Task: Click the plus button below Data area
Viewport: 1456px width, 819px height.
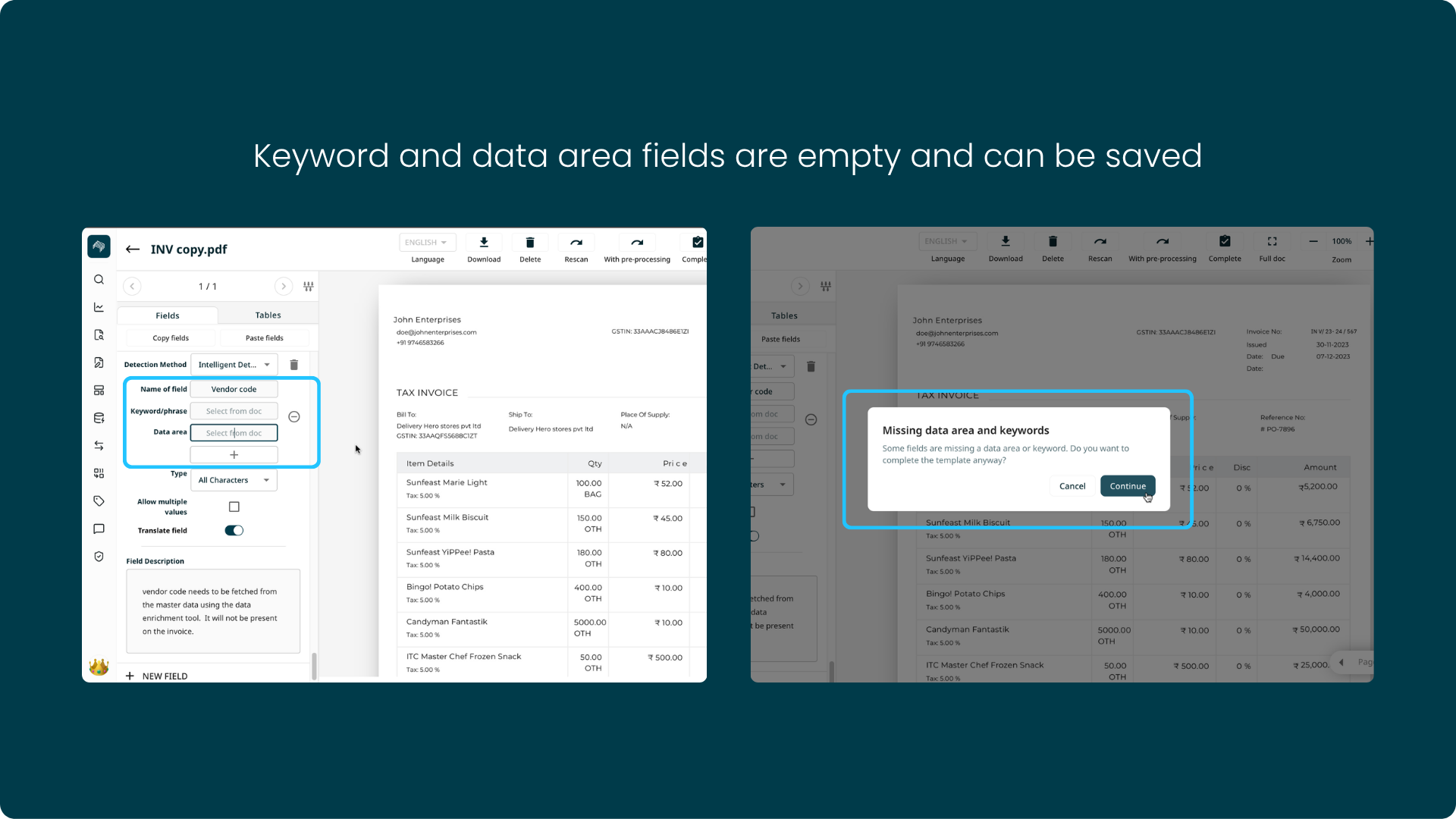Action: tap(234, 455)
